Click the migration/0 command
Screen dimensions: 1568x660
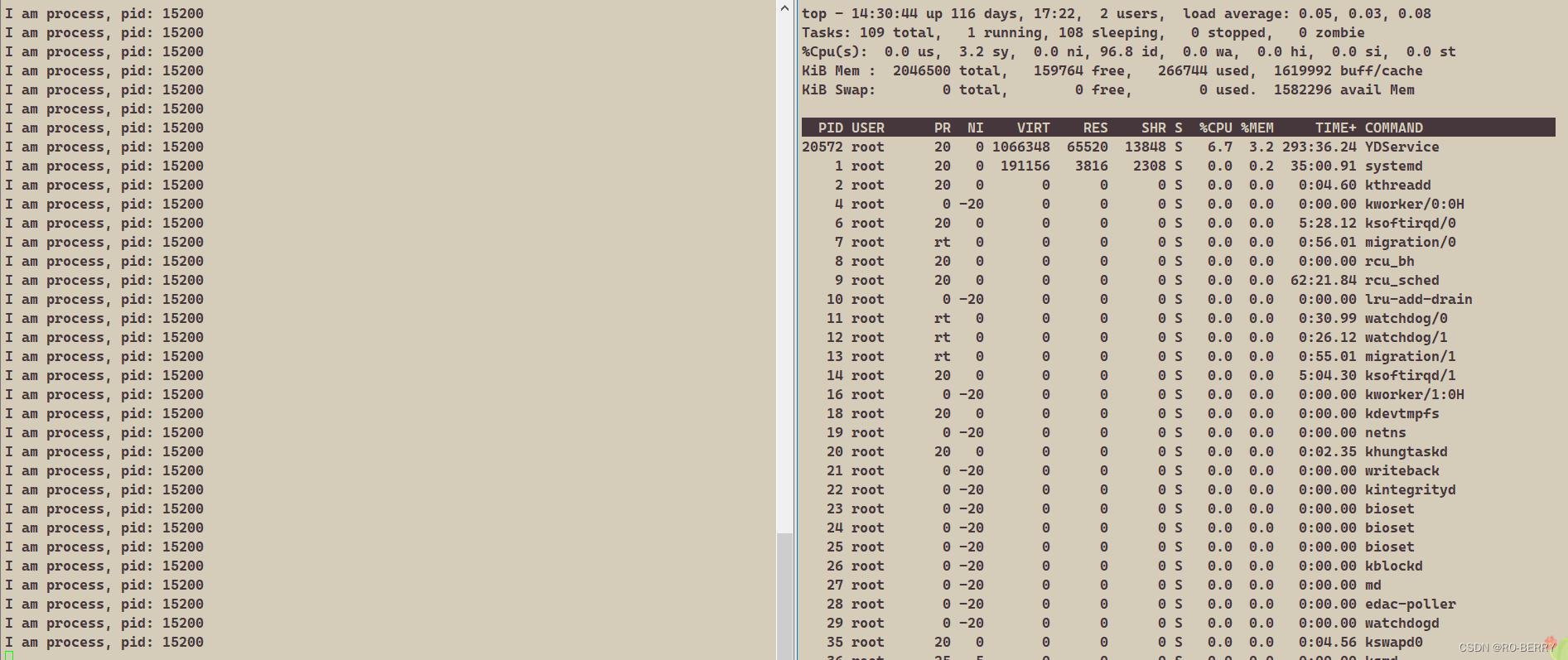[x=1410, y=242]
